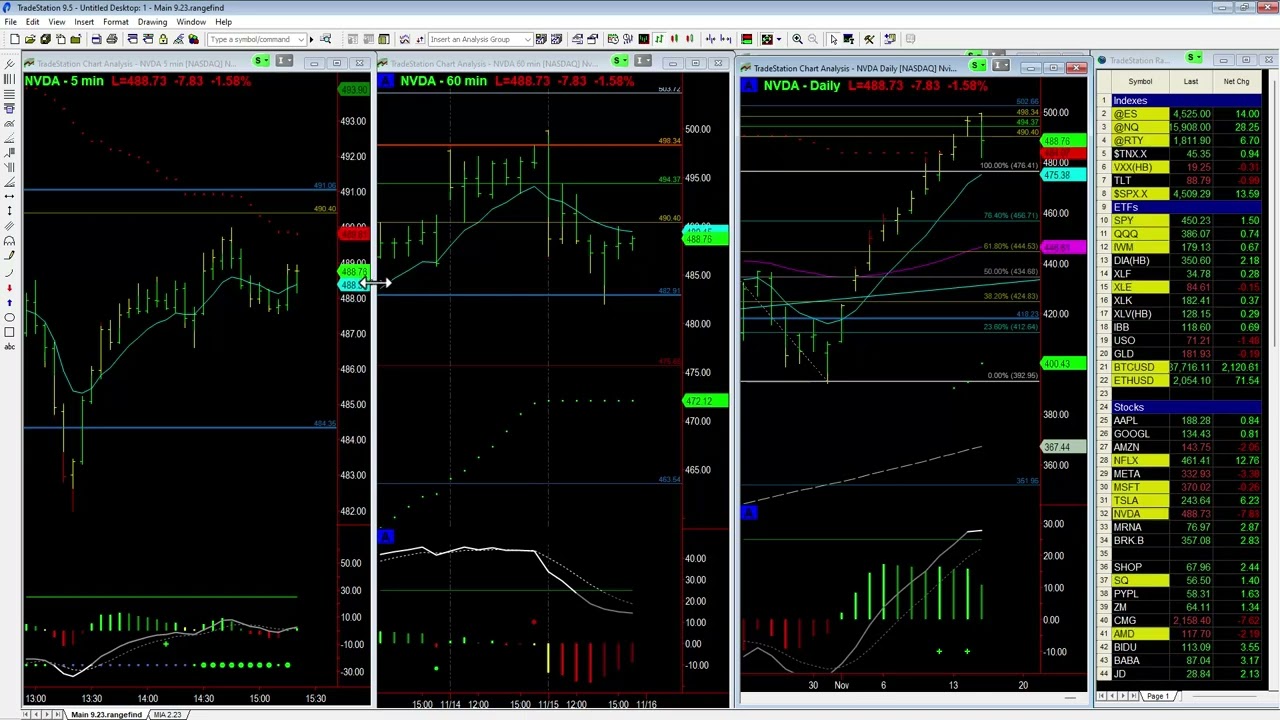Open the Edit menu
This screenshot has height=720, width=1280.
click(x=32, y=22)
